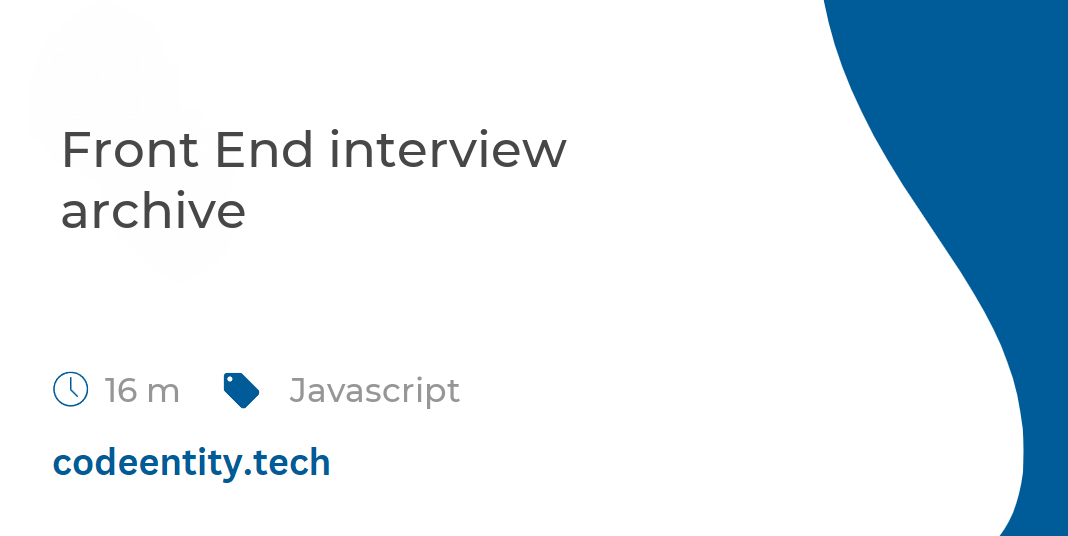Click the blue tag icon
Screen dimensions: 1068x536
[x=241, y=390]
